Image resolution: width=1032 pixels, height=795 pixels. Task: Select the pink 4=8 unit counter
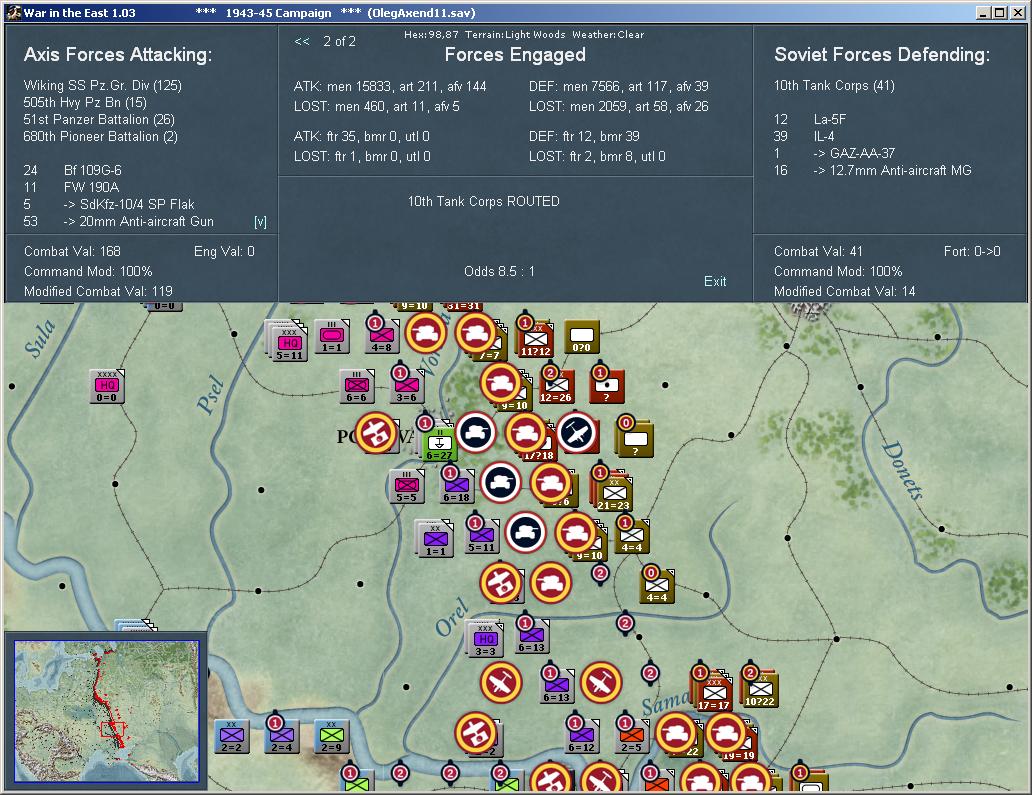[382, 336]
